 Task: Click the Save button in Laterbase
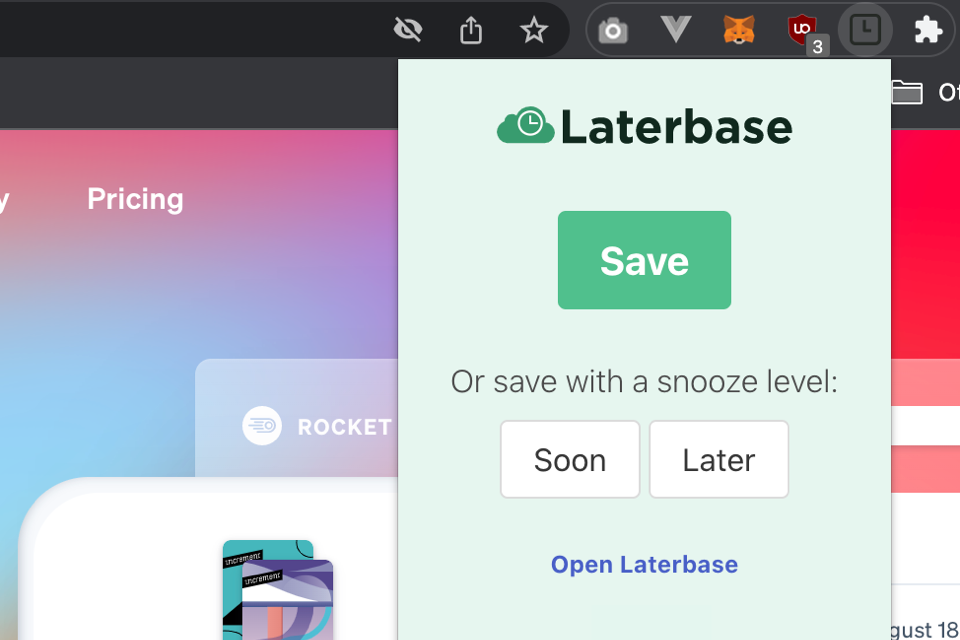(x=644, y=260)
